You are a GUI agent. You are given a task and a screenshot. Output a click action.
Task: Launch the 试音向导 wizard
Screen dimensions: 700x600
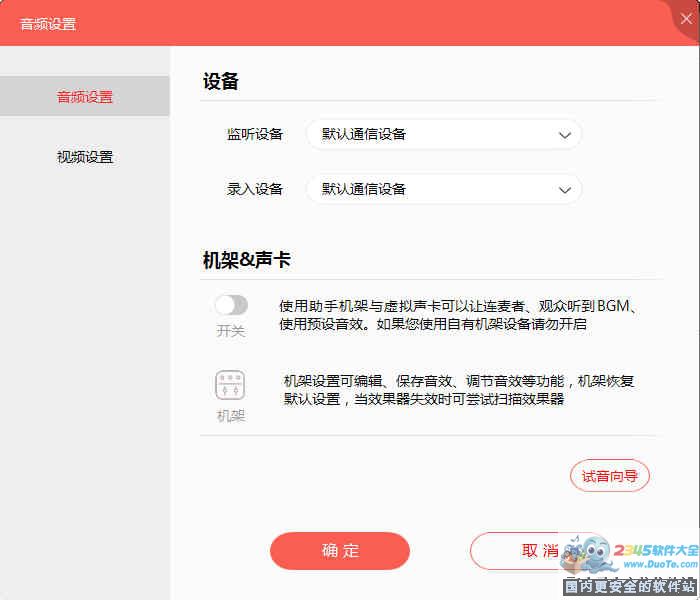pyautogui.click(x=610, y=476)
